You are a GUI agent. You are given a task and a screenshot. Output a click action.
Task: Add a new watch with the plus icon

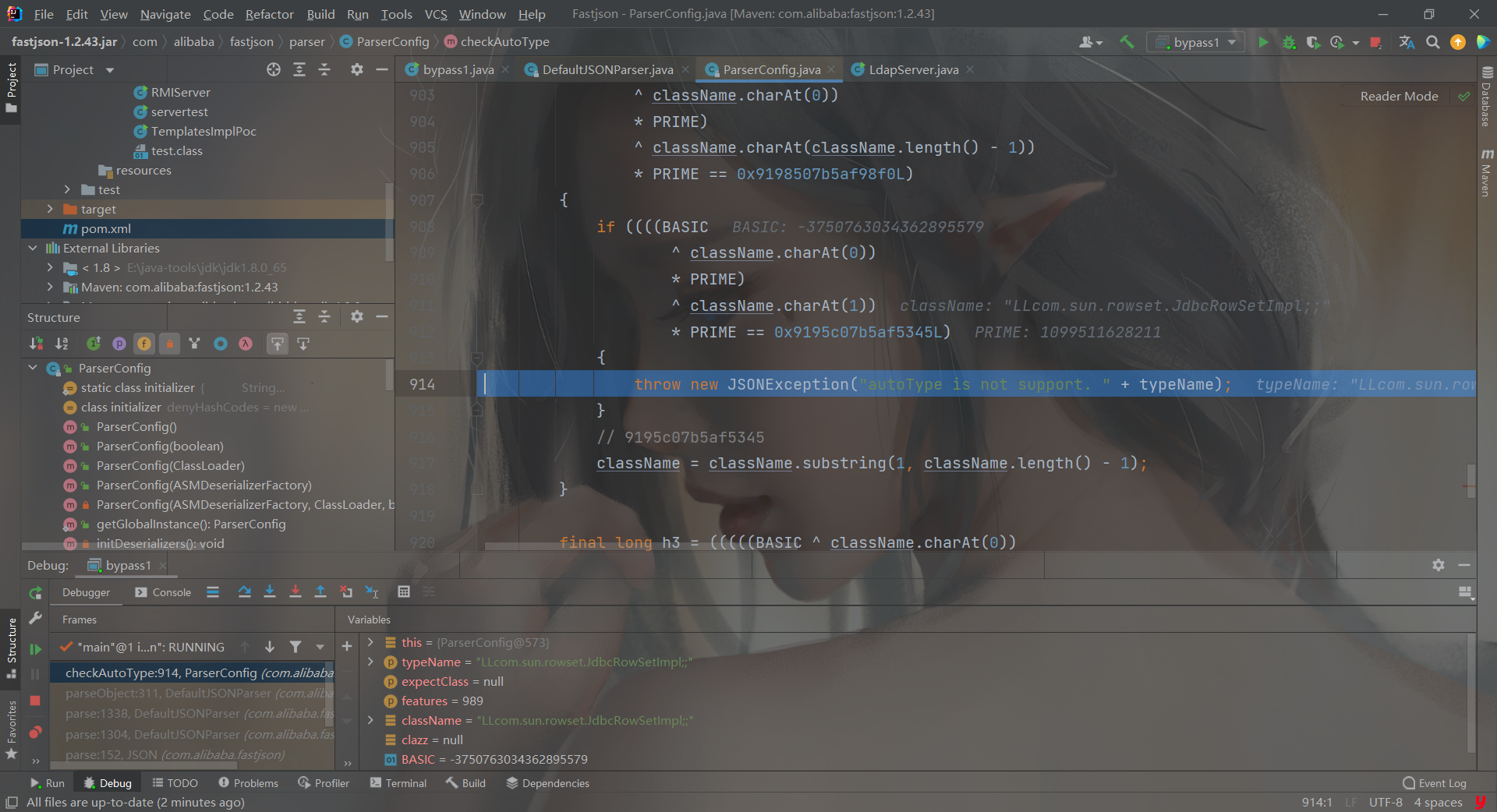tap(347, 646)
